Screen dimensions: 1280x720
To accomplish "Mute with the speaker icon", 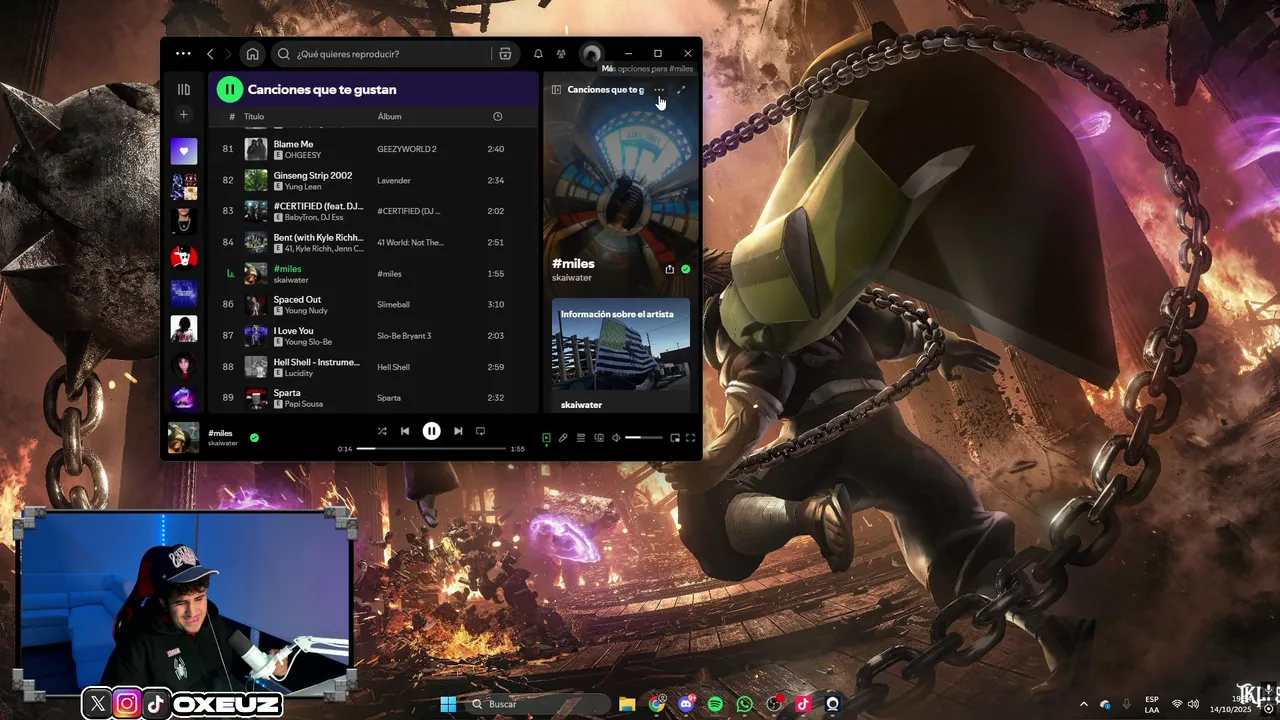I will coord(616,437).
